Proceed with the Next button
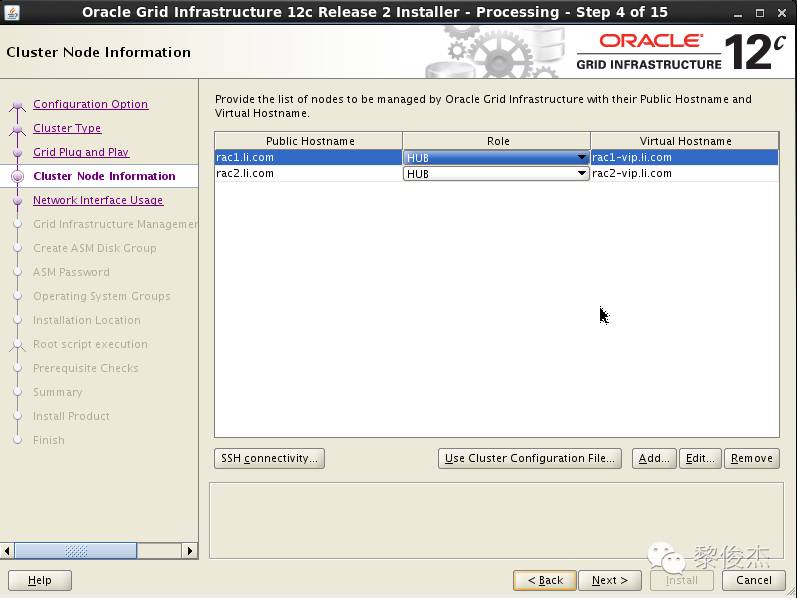Screen dimensions: 797x598 tap(609, 580)
